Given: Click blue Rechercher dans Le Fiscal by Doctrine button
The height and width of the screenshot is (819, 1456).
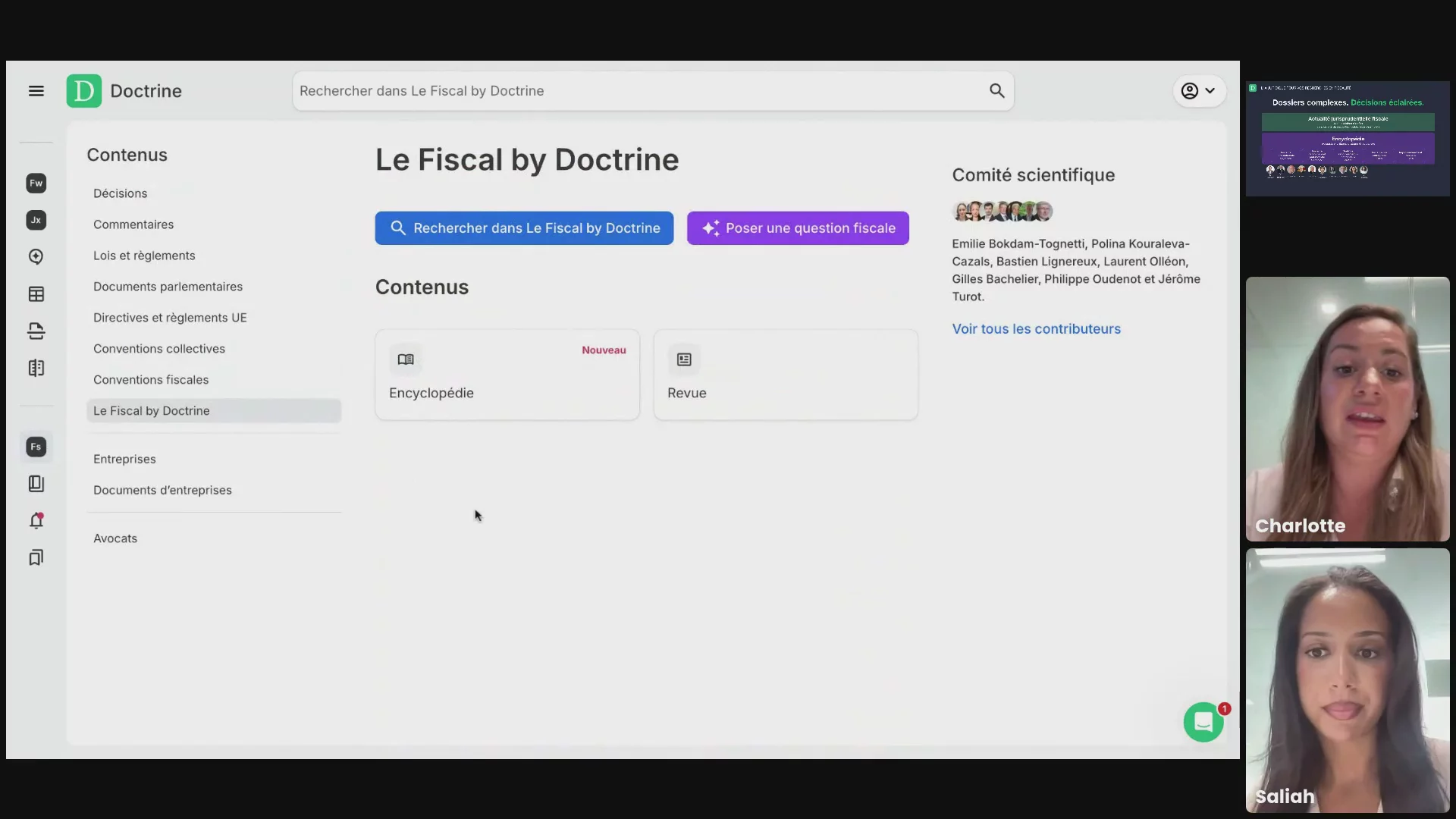Looking at the screenshot, I should tap(524, 228).
